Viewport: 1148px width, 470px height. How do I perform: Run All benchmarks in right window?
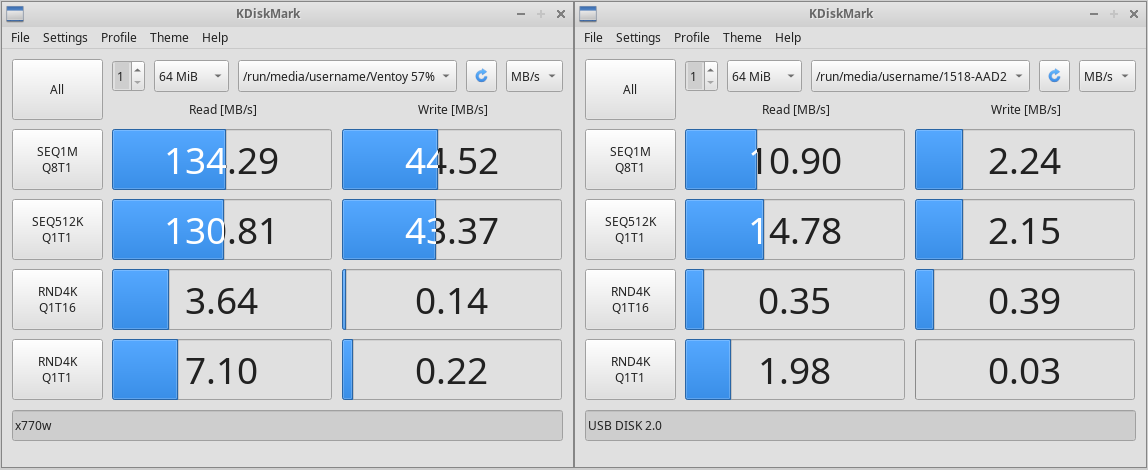[x=630, y=89]
